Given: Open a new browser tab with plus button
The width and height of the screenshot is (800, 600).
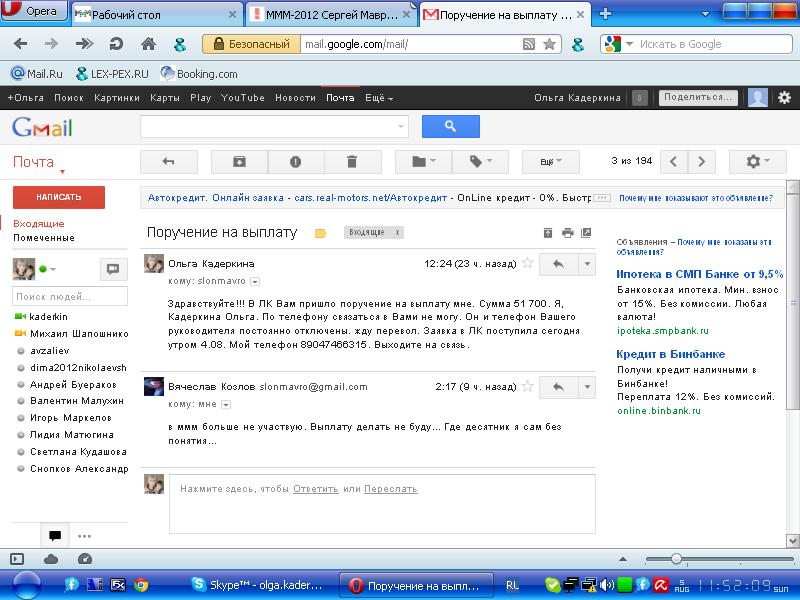Looking at the screenshot, I should [x=605, y=14].
